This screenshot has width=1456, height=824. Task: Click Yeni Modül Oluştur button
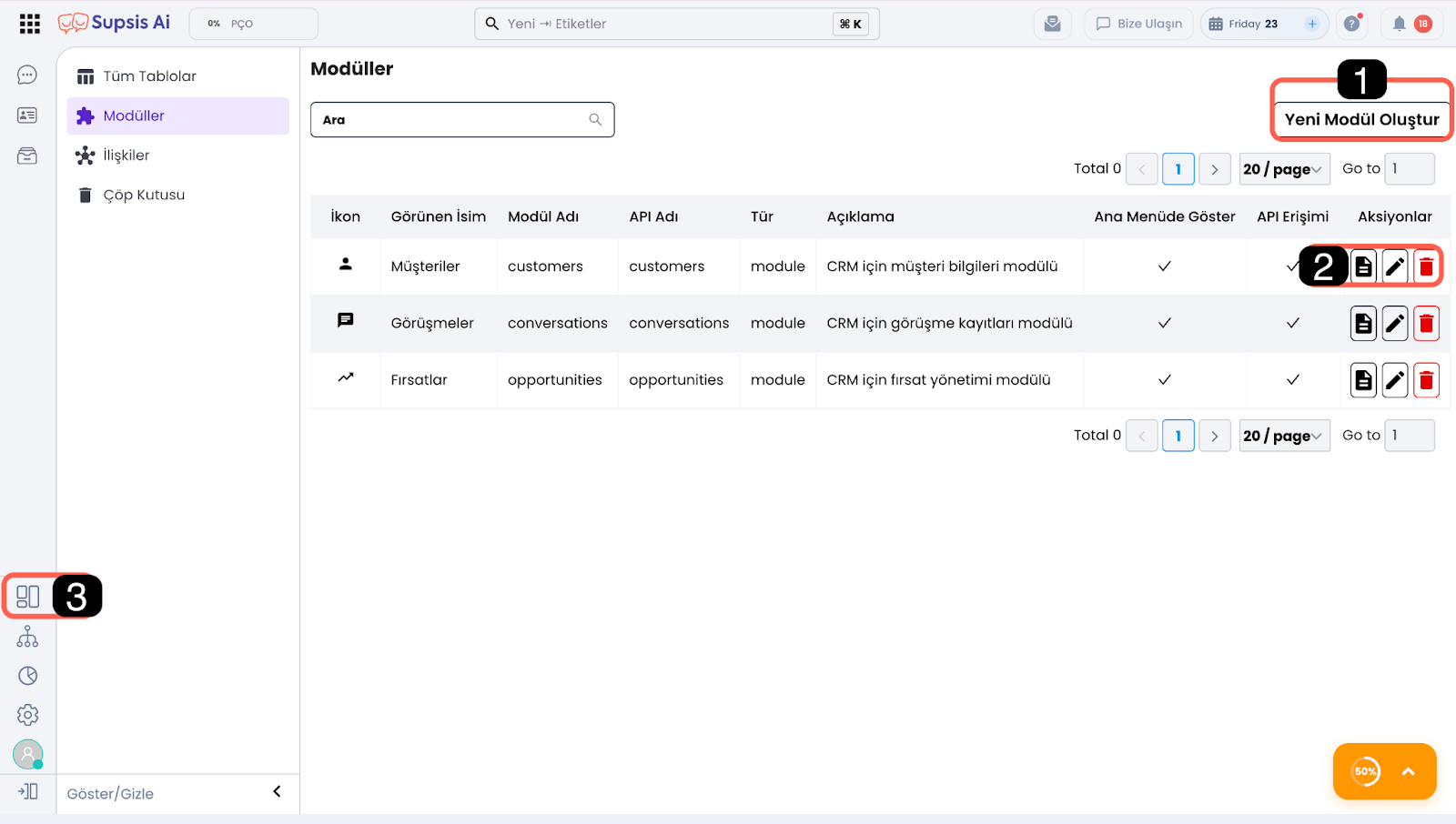pos(1361,120)
